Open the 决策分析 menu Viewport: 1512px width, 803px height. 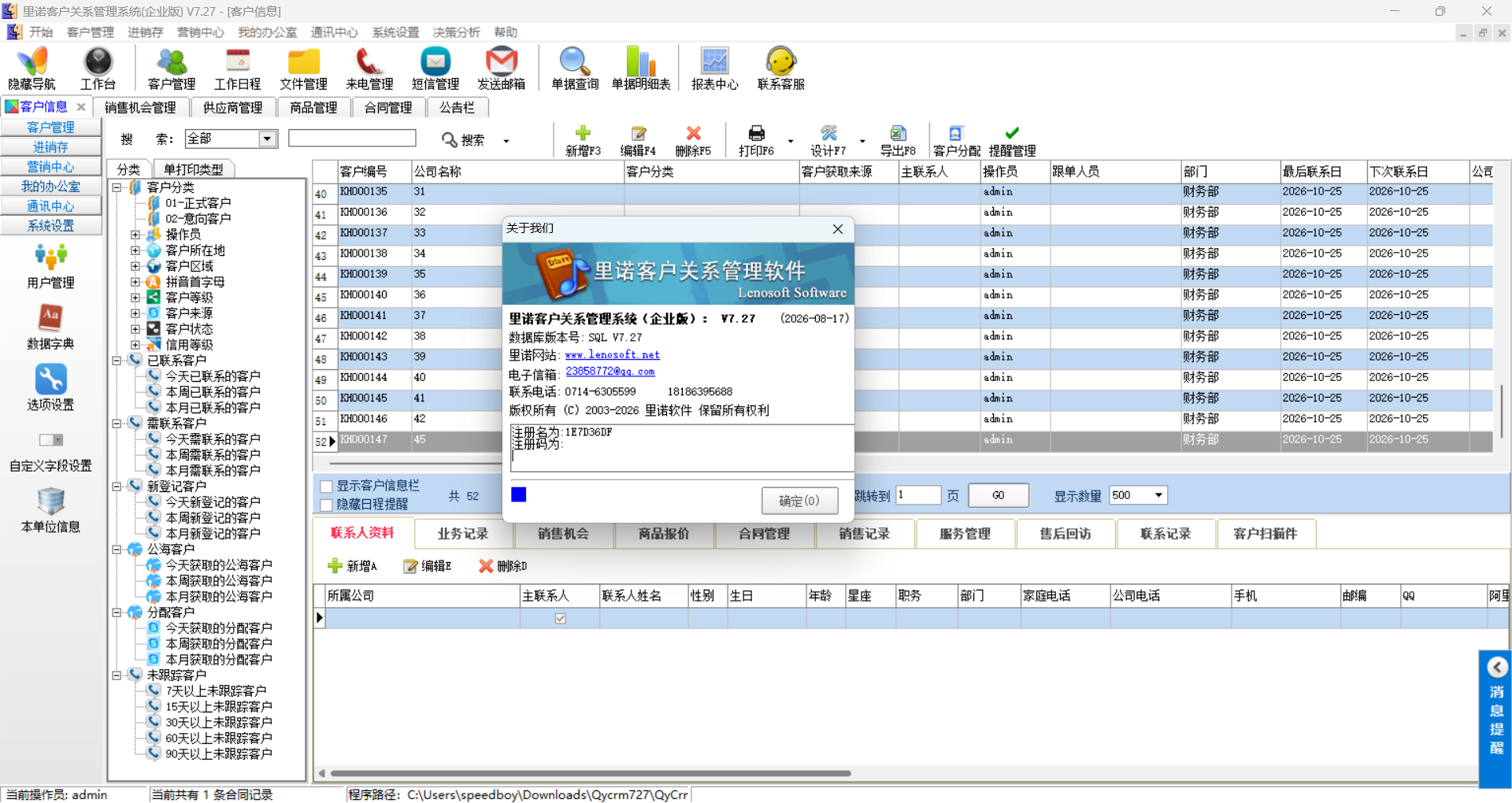pos(456,32)
